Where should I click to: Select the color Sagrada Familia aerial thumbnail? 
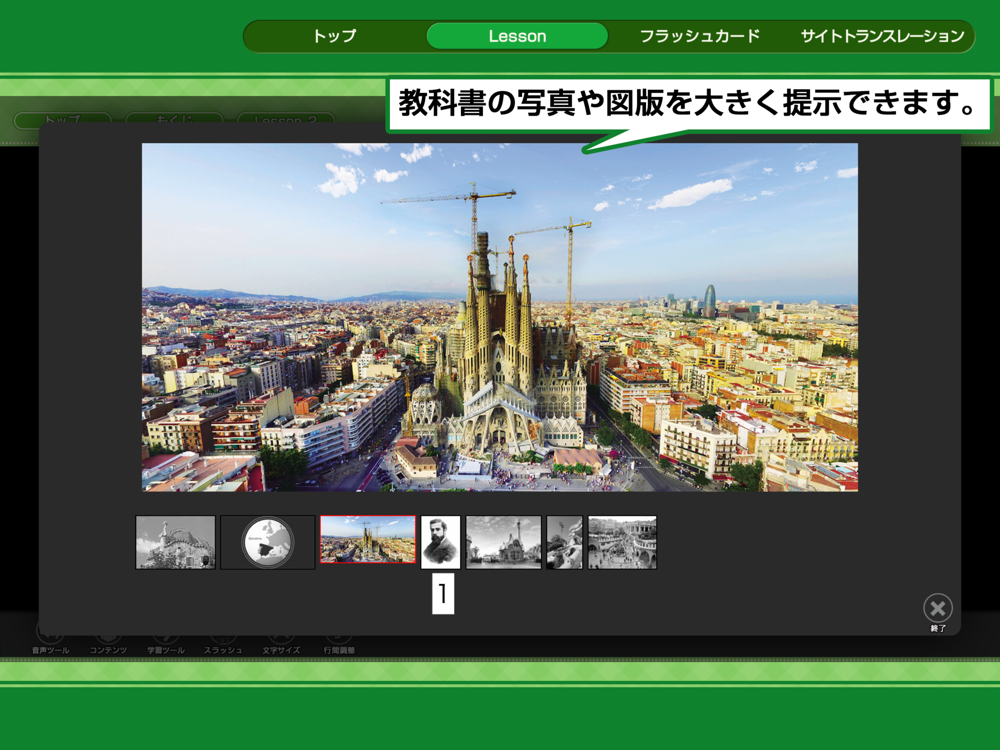(368, 540)
